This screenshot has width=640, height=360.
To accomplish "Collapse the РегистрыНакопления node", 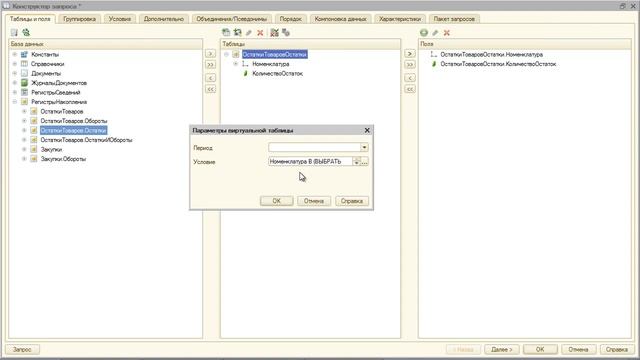I will coord(15,102).
